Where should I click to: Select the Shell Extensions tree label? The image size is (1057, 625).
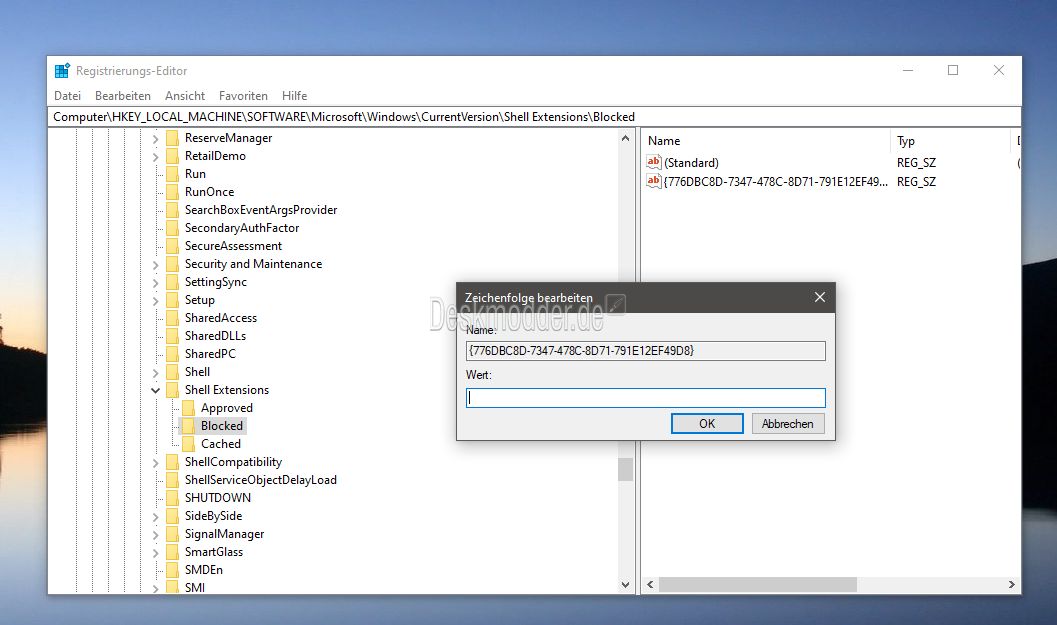[227, 390]
